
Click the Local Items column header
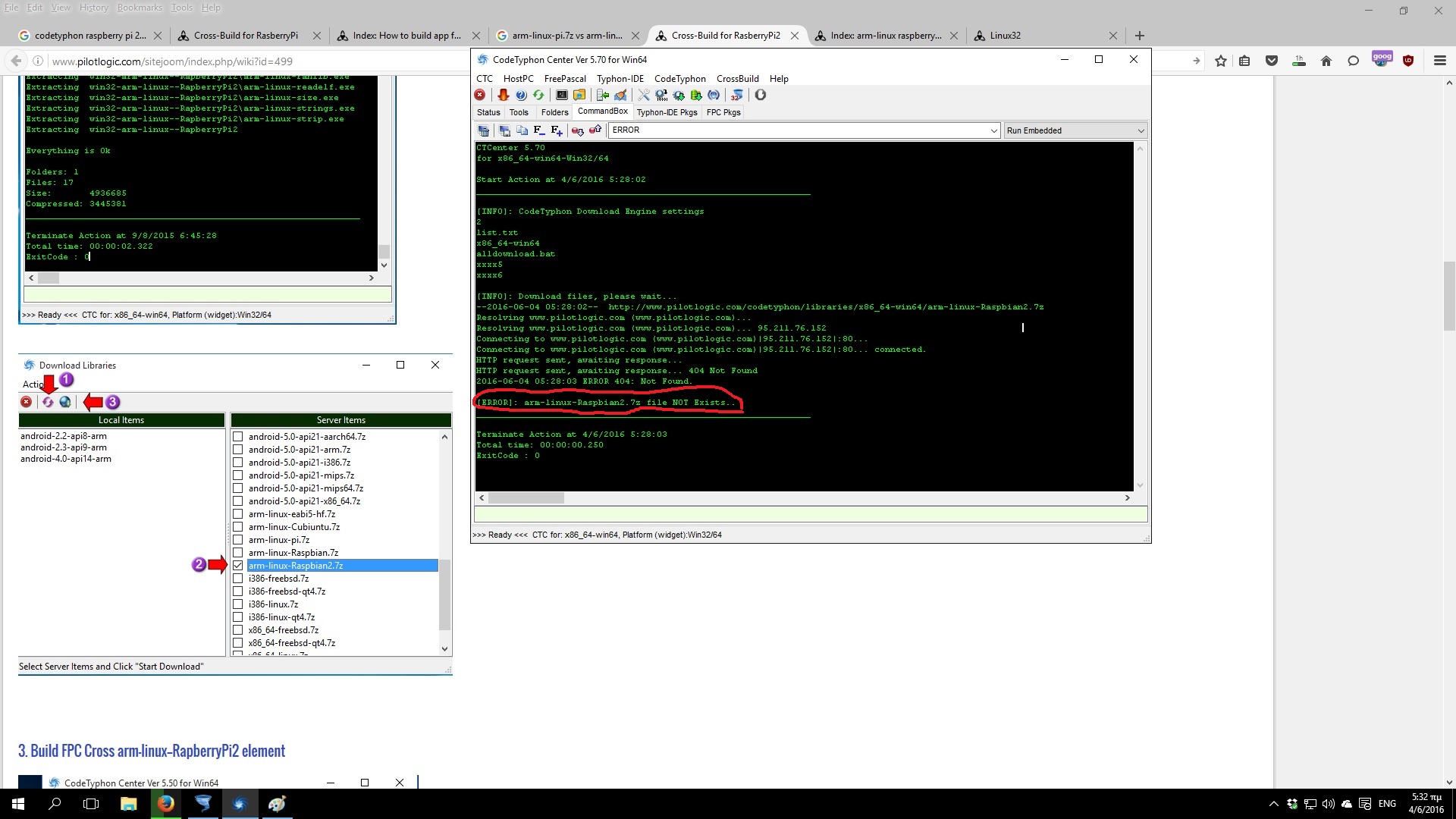[121, 420]
